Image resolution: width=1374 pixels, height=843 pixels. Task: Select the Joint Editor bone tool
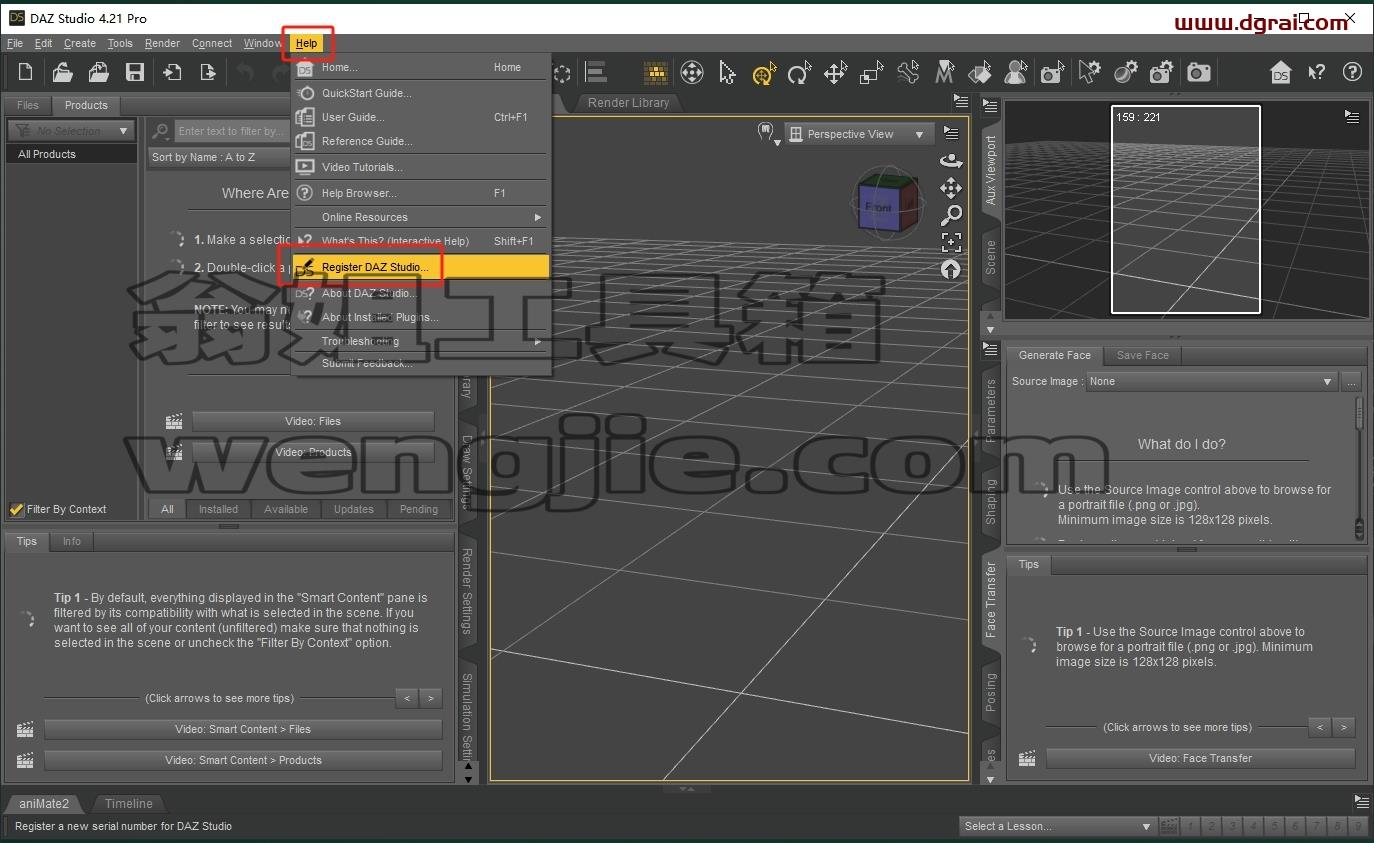(908, 73)
